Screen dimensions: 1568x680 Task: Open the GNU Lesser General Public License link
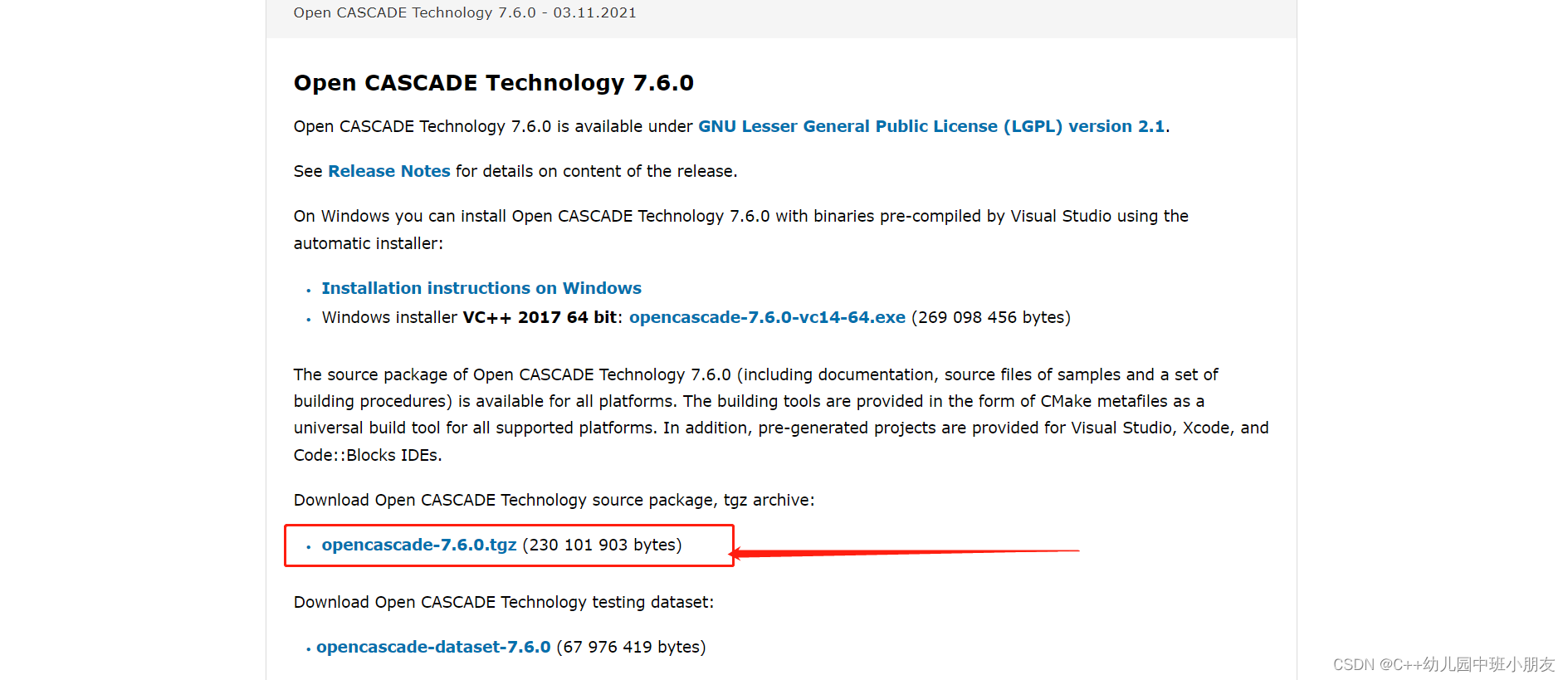(x=931, y=126)
